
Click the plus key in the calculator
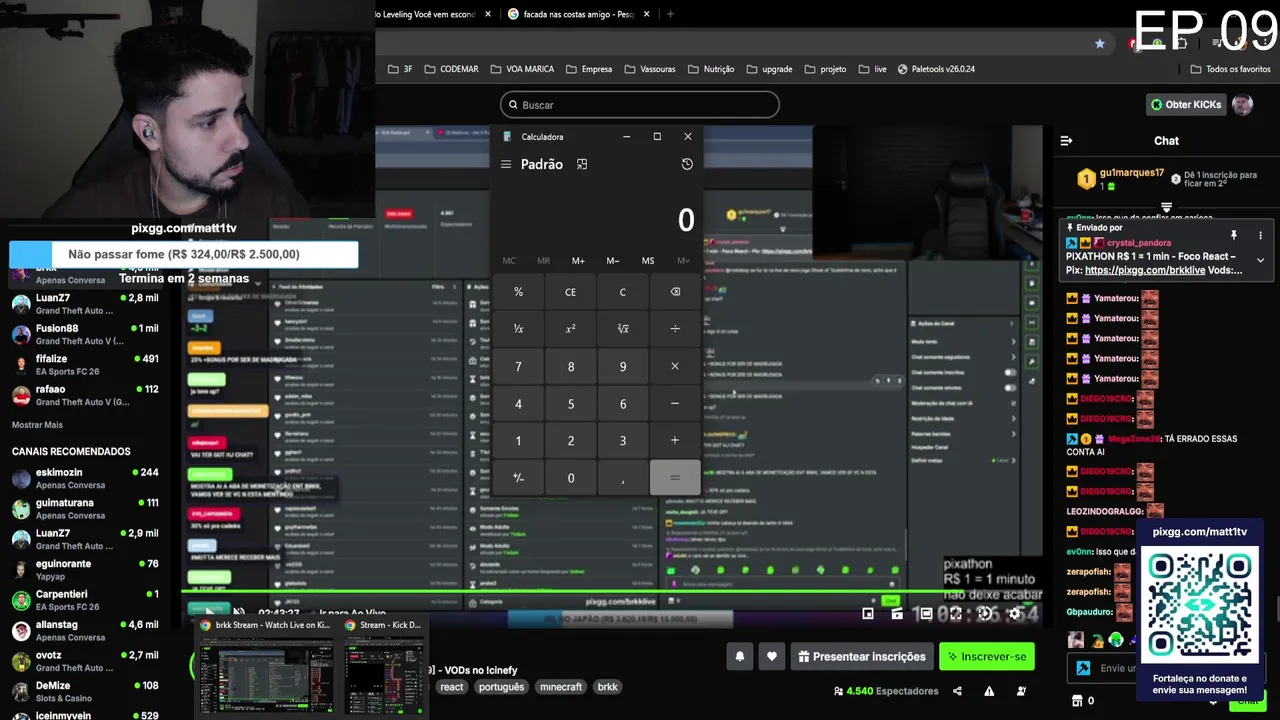coord(675,440)
